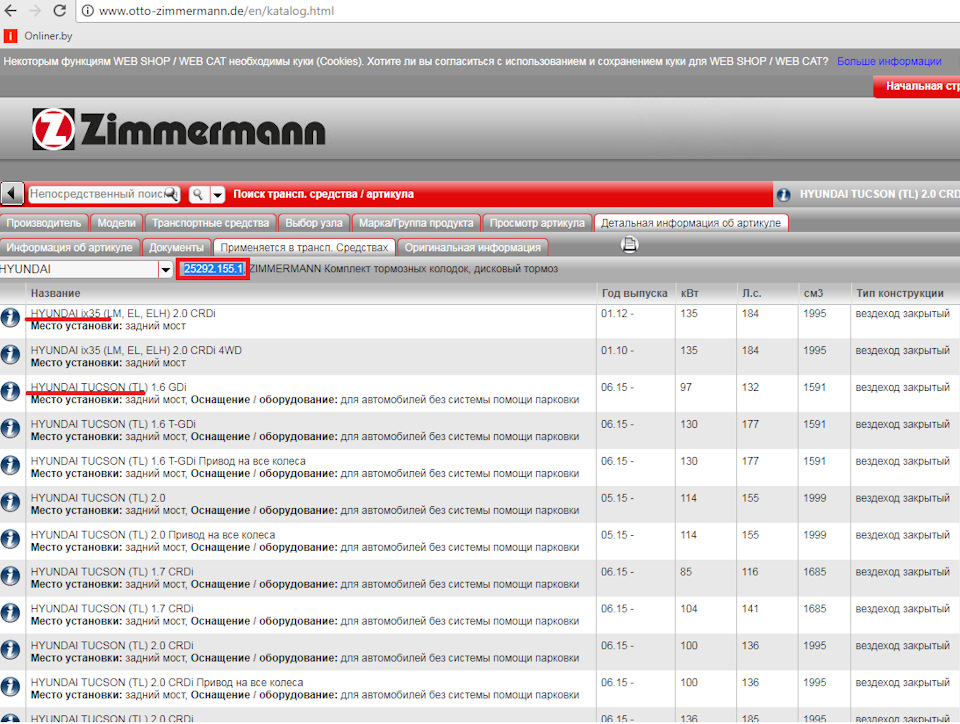
Task: Click info icon for TUCSON 1.7 CRDi 85 кВт row
Action: [x=10, y=576]
